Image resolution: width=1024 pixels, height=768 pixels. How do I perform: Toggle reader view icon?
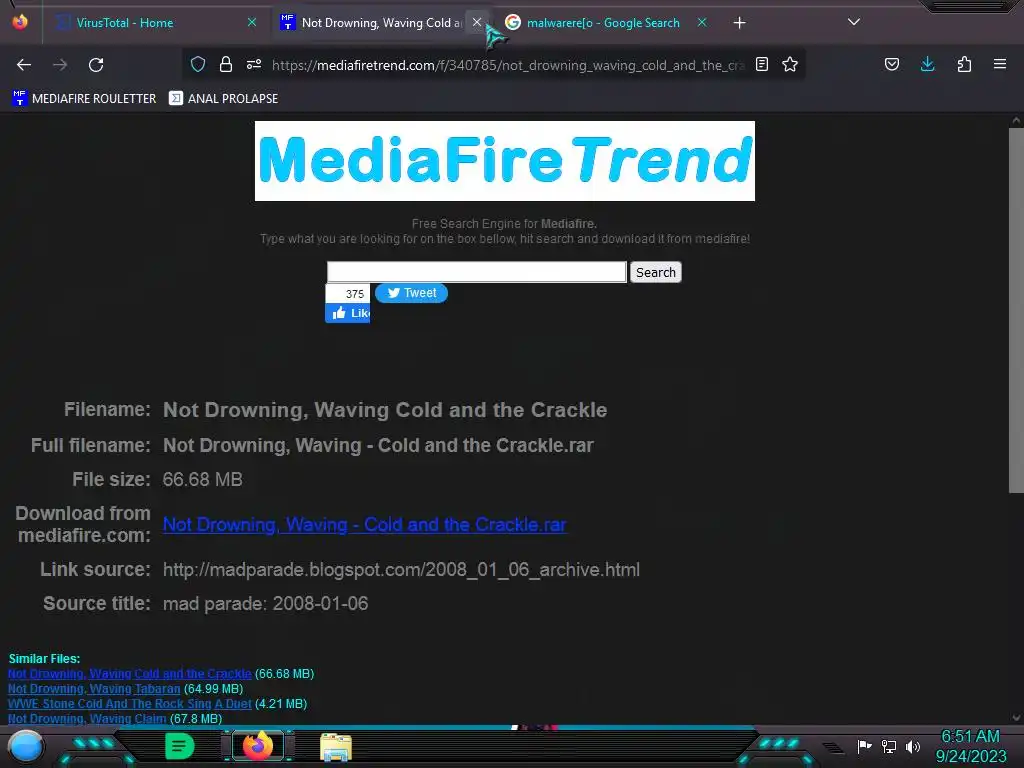pos(761,64)
